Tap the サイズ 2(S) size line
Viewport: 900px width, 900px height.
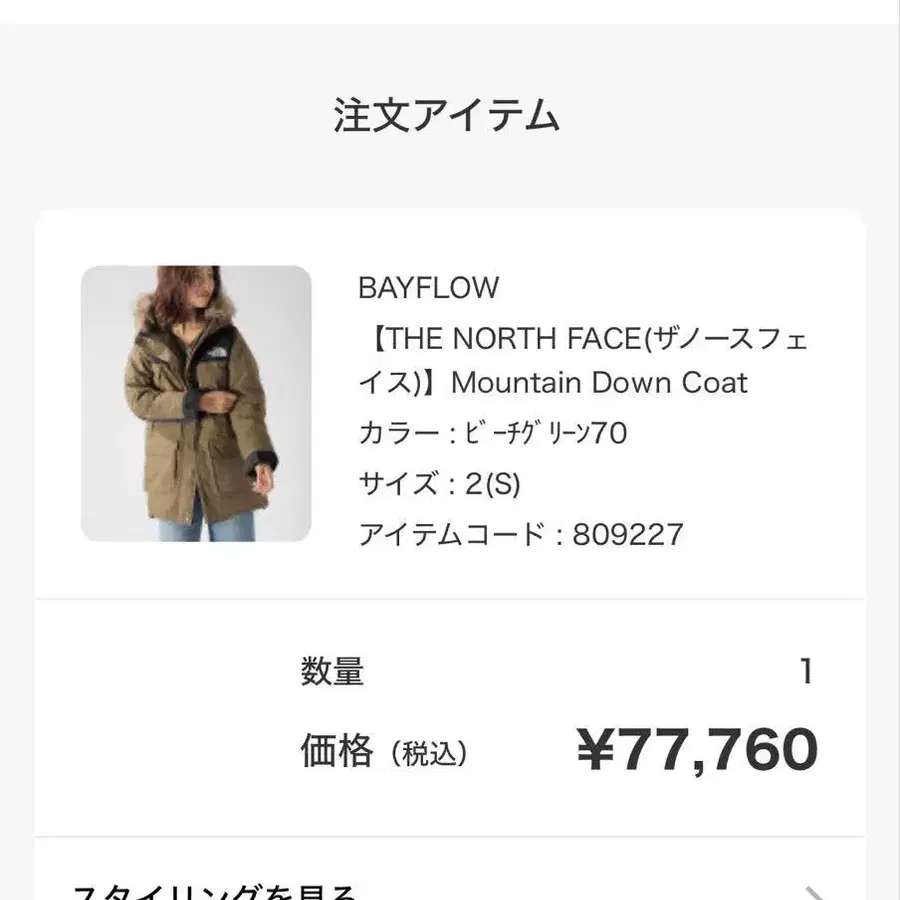pos(439,484)
